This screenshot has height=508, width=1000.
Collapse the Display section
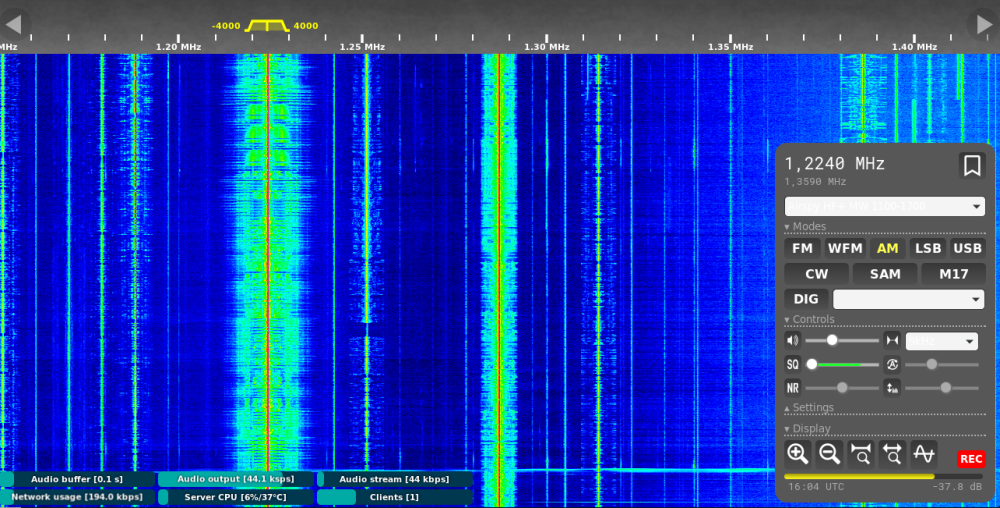pyautogui.click(x=810, y=429)
